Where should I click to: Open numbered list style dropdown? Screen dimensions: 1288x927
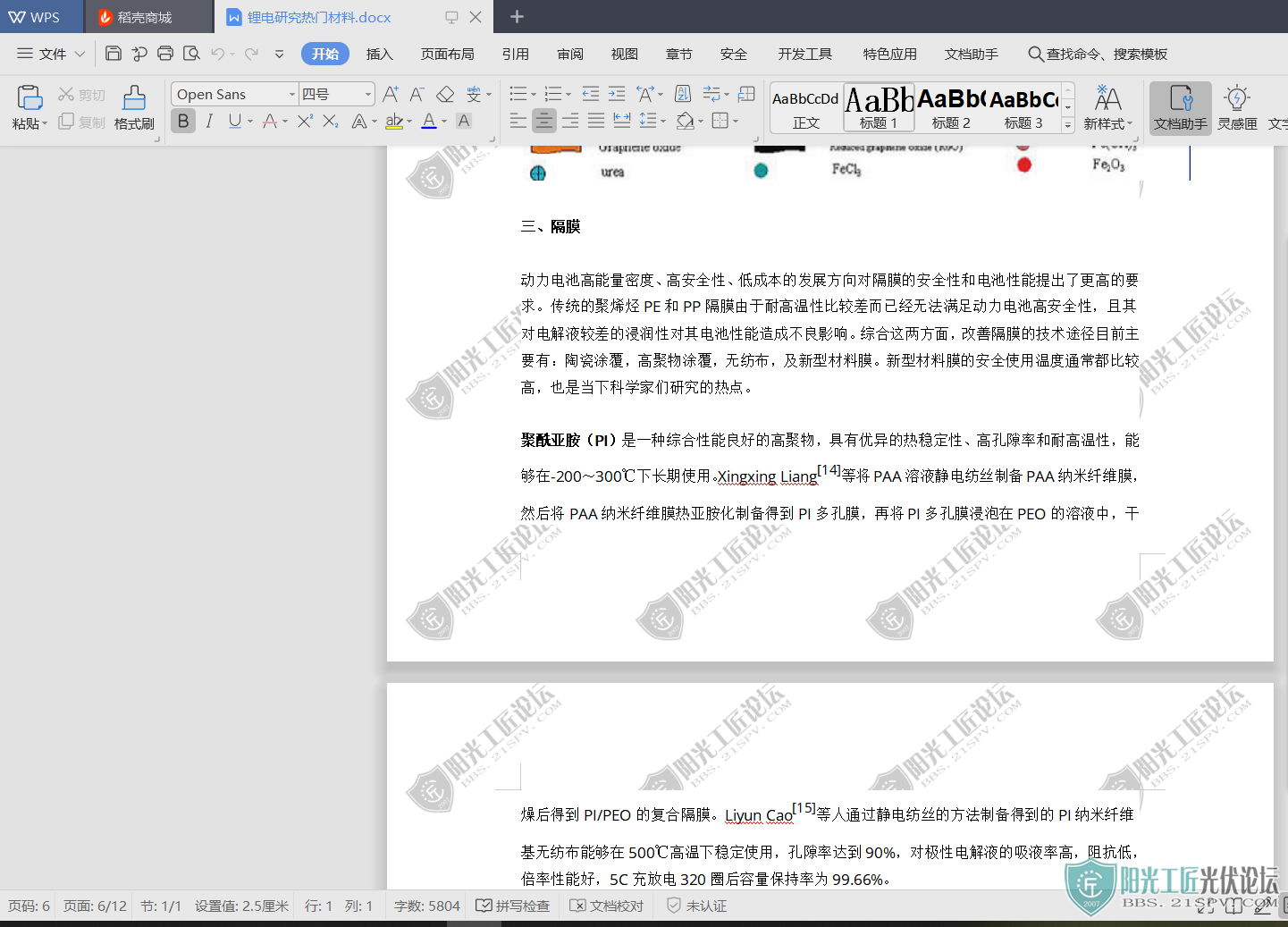pyautogui.click(x=569, y=95)
